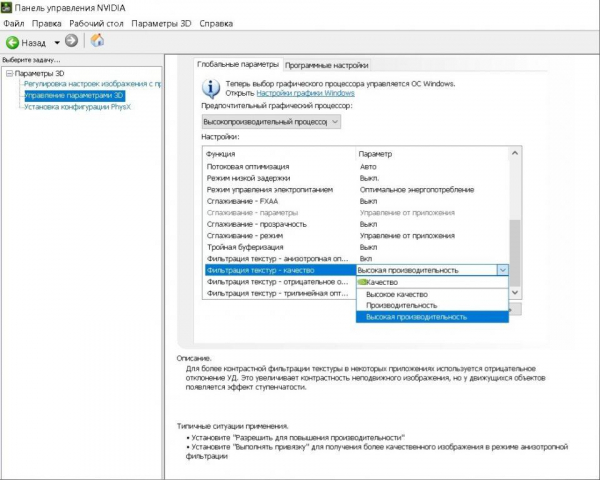The width and height of the screenshot is (600, 480).
Task: Choose Производительность option in list
Action: coord(432,305)
